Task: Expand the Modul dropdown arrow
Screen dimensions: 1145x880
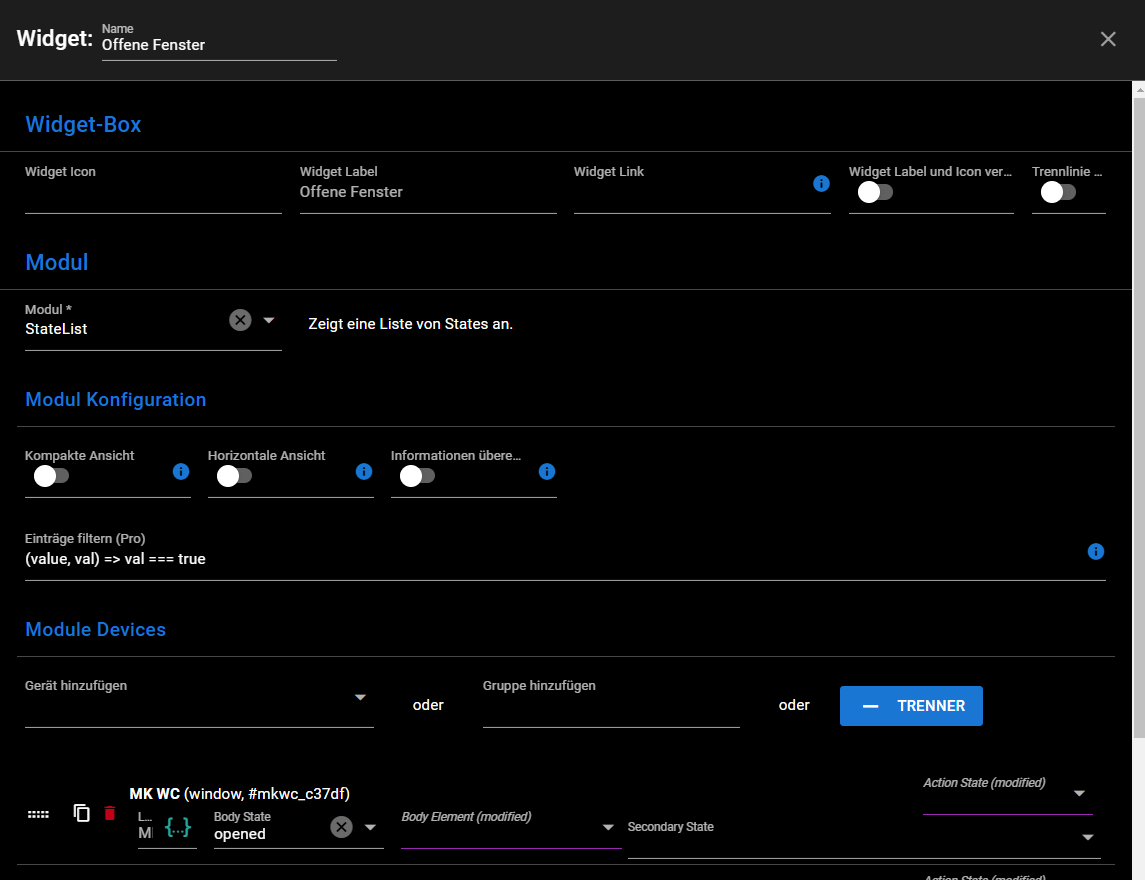Action: [x=269, y=320]
